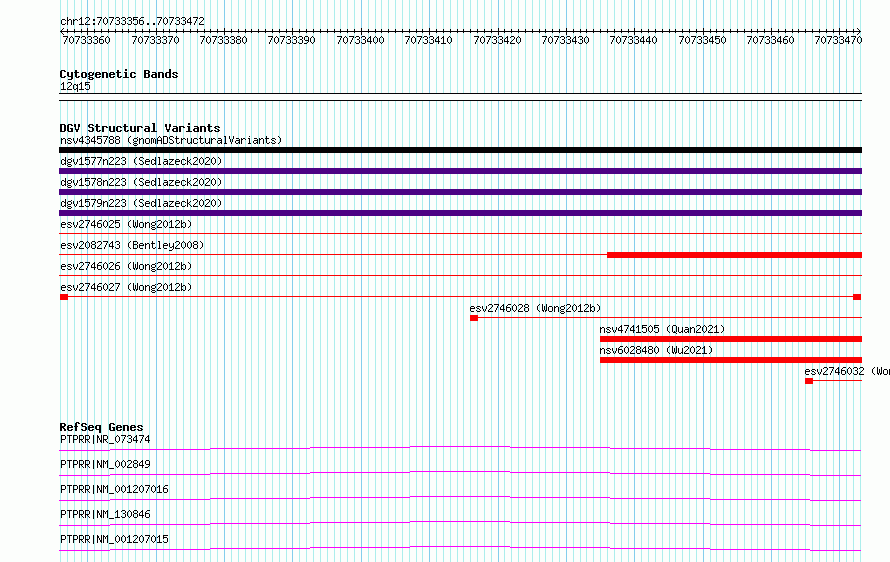Click the black cytogenetic band 12q15 line
This screenshot has height=562, width=890.
460,97
